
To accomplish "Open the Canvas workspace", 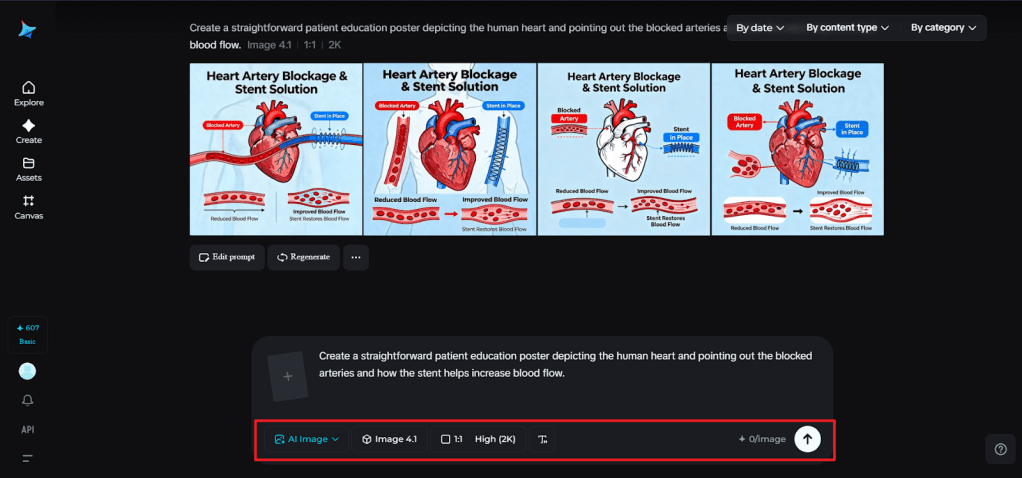I will click(28, 207).
